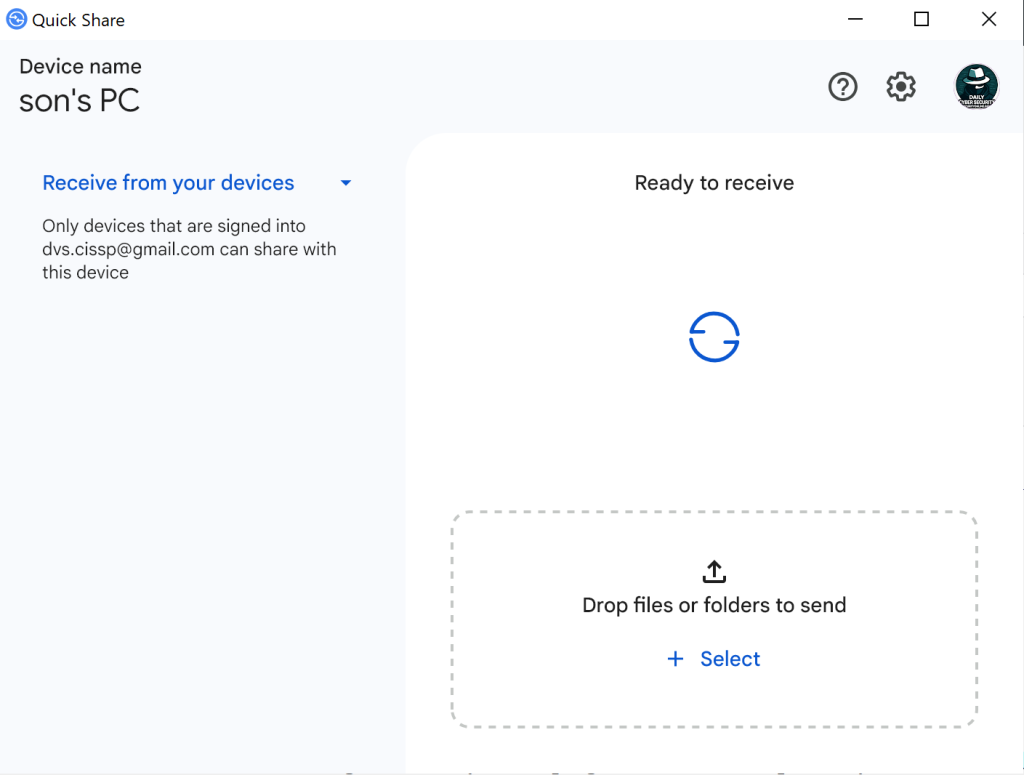Click the plus icon beside Select
Screen dimensions: 1024x775
pyautogui.click(x=675, y=659)
